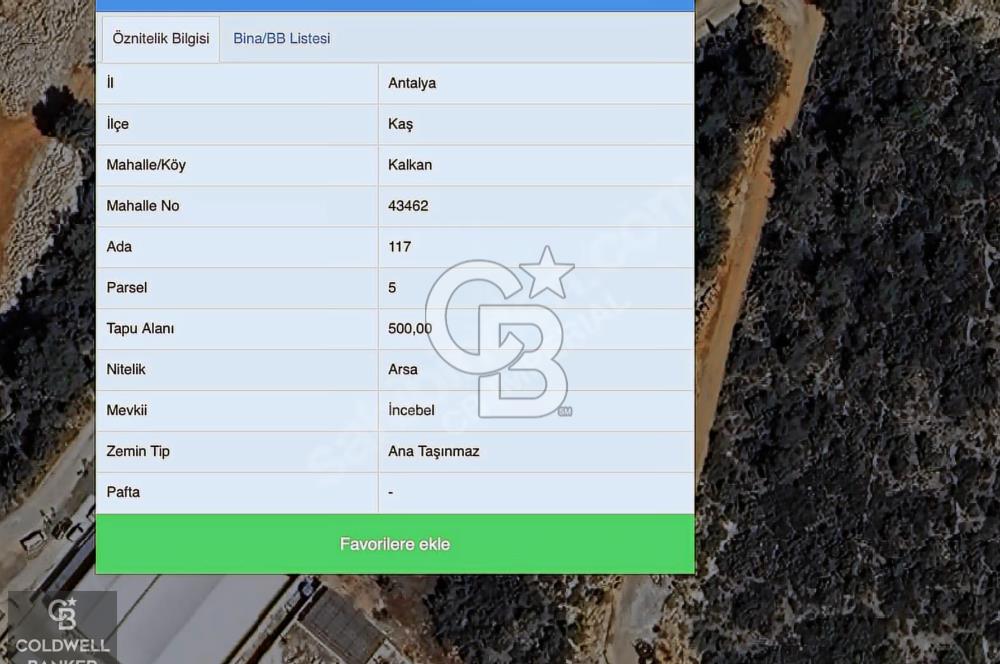Switch to the Öznitelik Bilgisi tab
1000x664 pixels.
pos(160,39)
